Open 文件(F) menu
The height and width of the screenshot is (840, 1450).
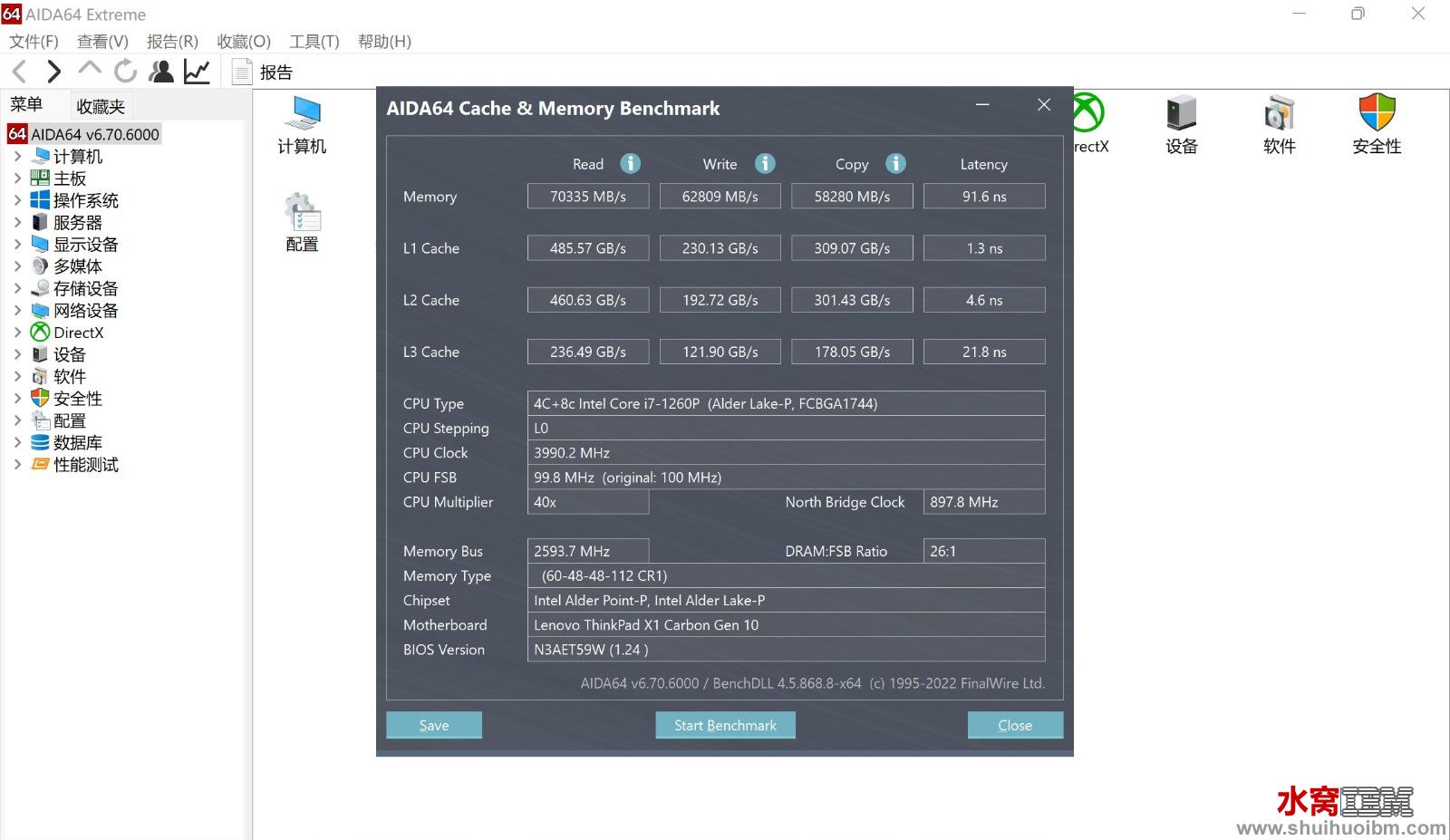point(34,42)
